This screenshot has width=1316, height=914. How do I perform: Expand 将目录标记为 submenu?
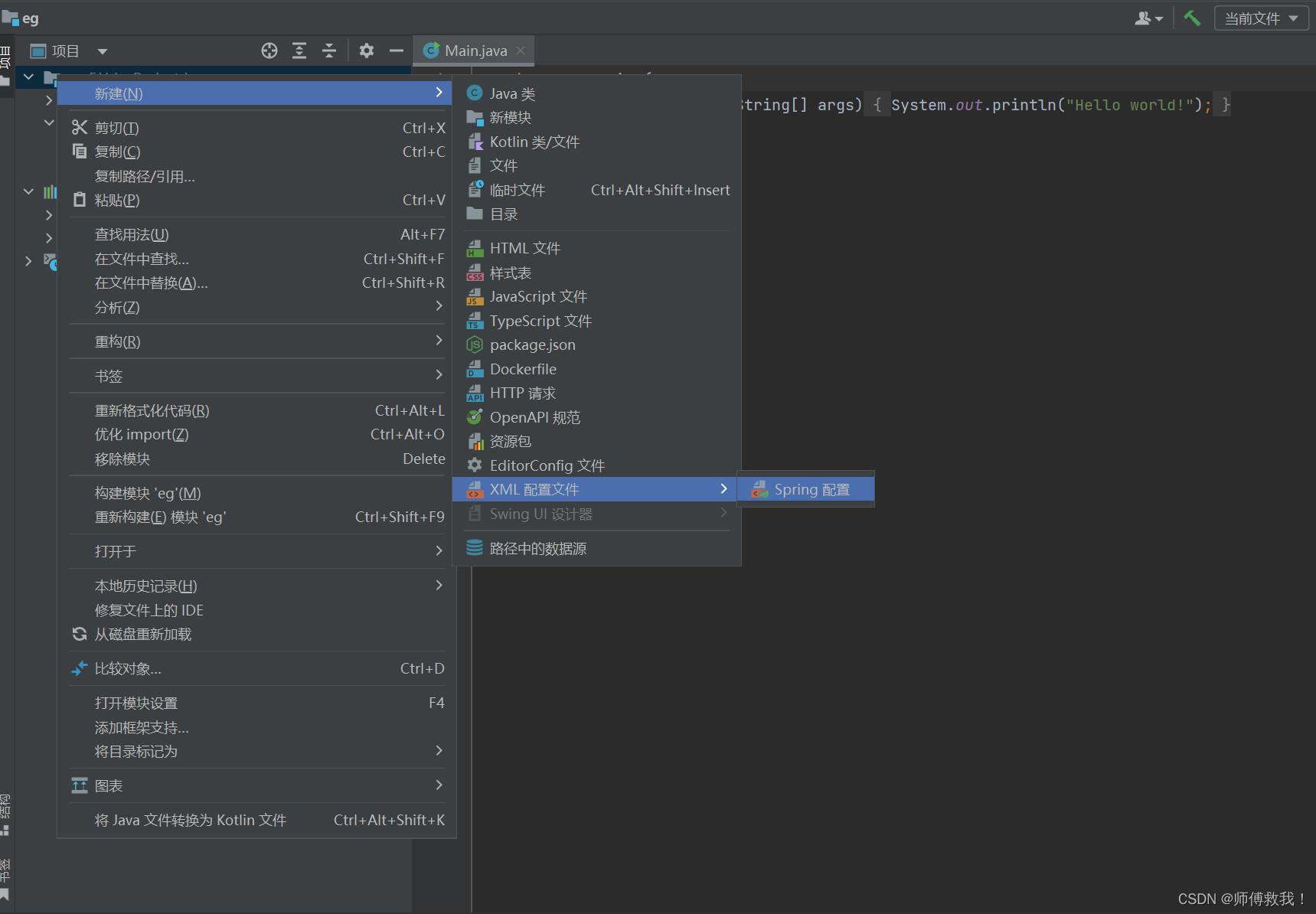pyautogui.click(x=256, y=751)
